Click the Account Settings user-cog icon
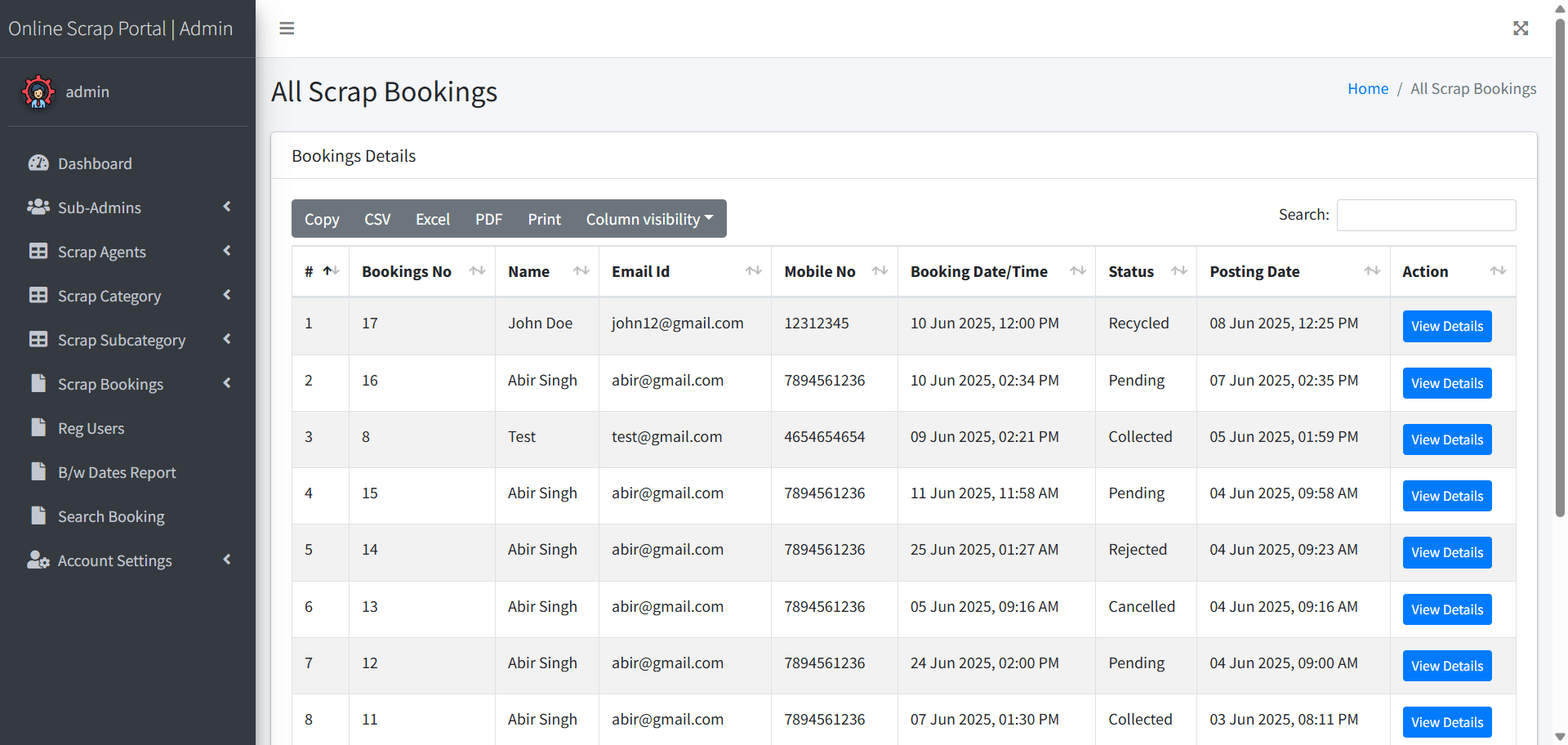The height and width of the screenshot is (745, 1568). 38,560
